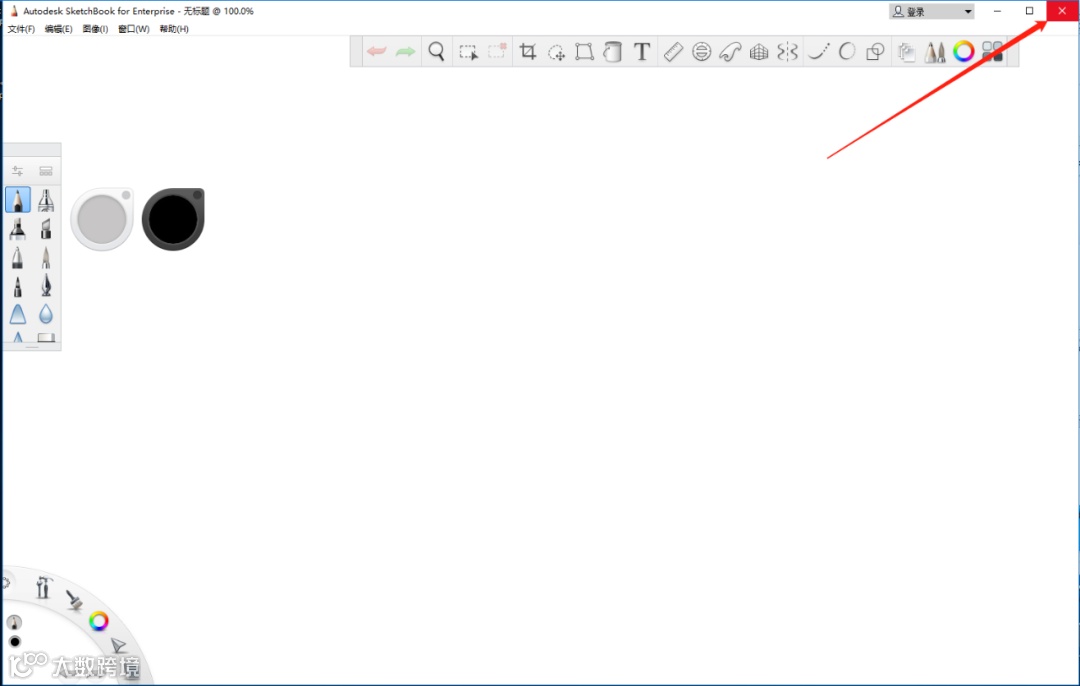Select the Pencil brush
Image resolution: width=1080 pixels, height=686 pixels.
[x=18, y=200]
